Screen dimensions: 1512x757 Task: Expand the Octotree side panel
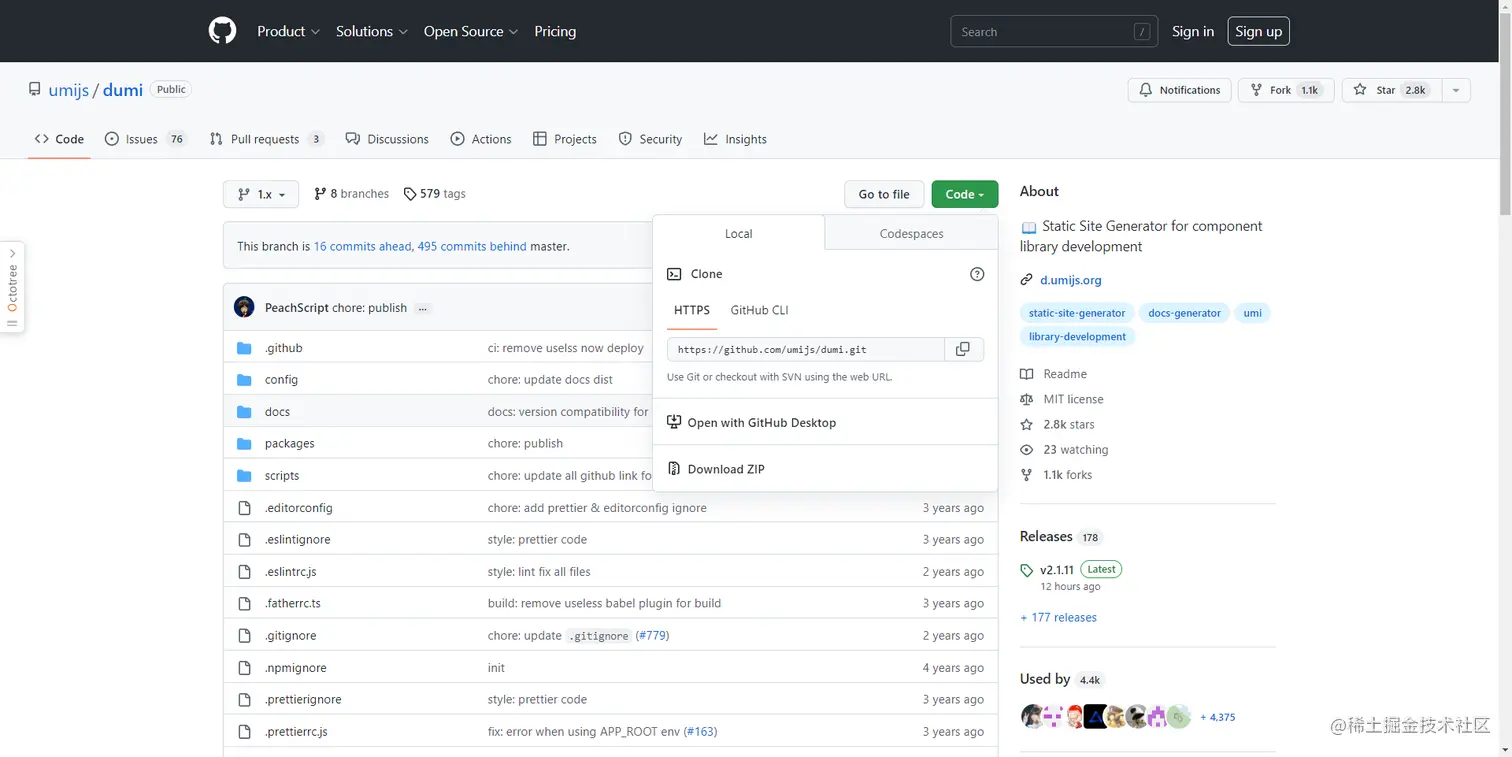coord(12,288)
